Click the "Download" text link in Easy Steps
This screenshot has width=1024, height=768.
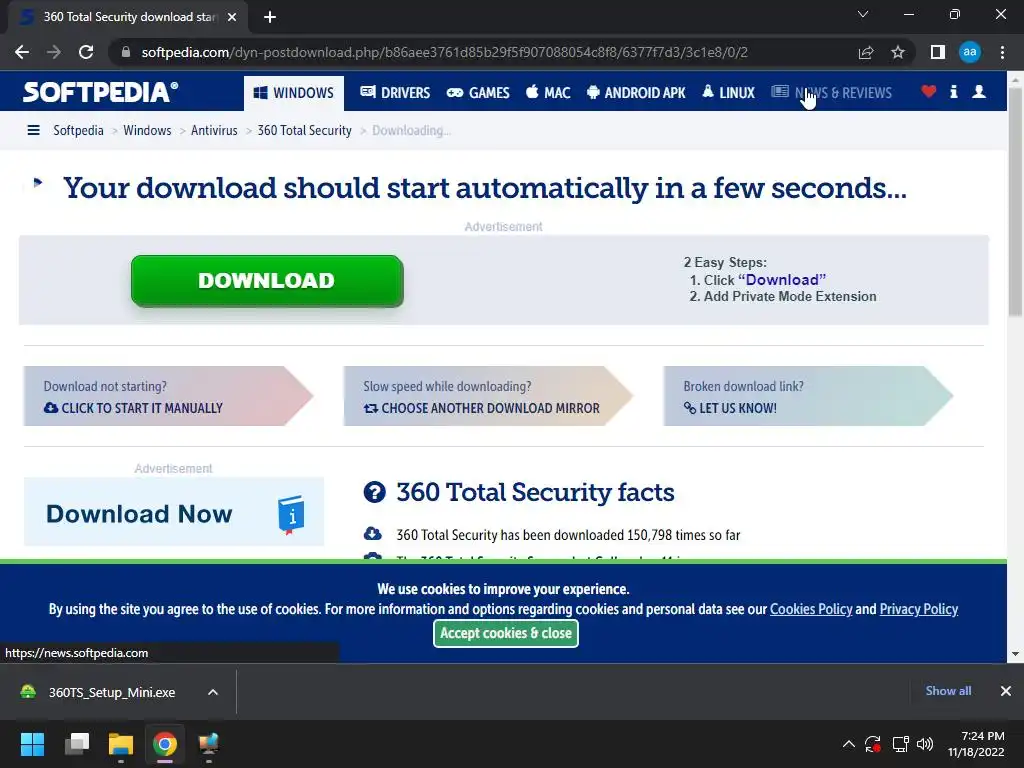click(782, 280)
